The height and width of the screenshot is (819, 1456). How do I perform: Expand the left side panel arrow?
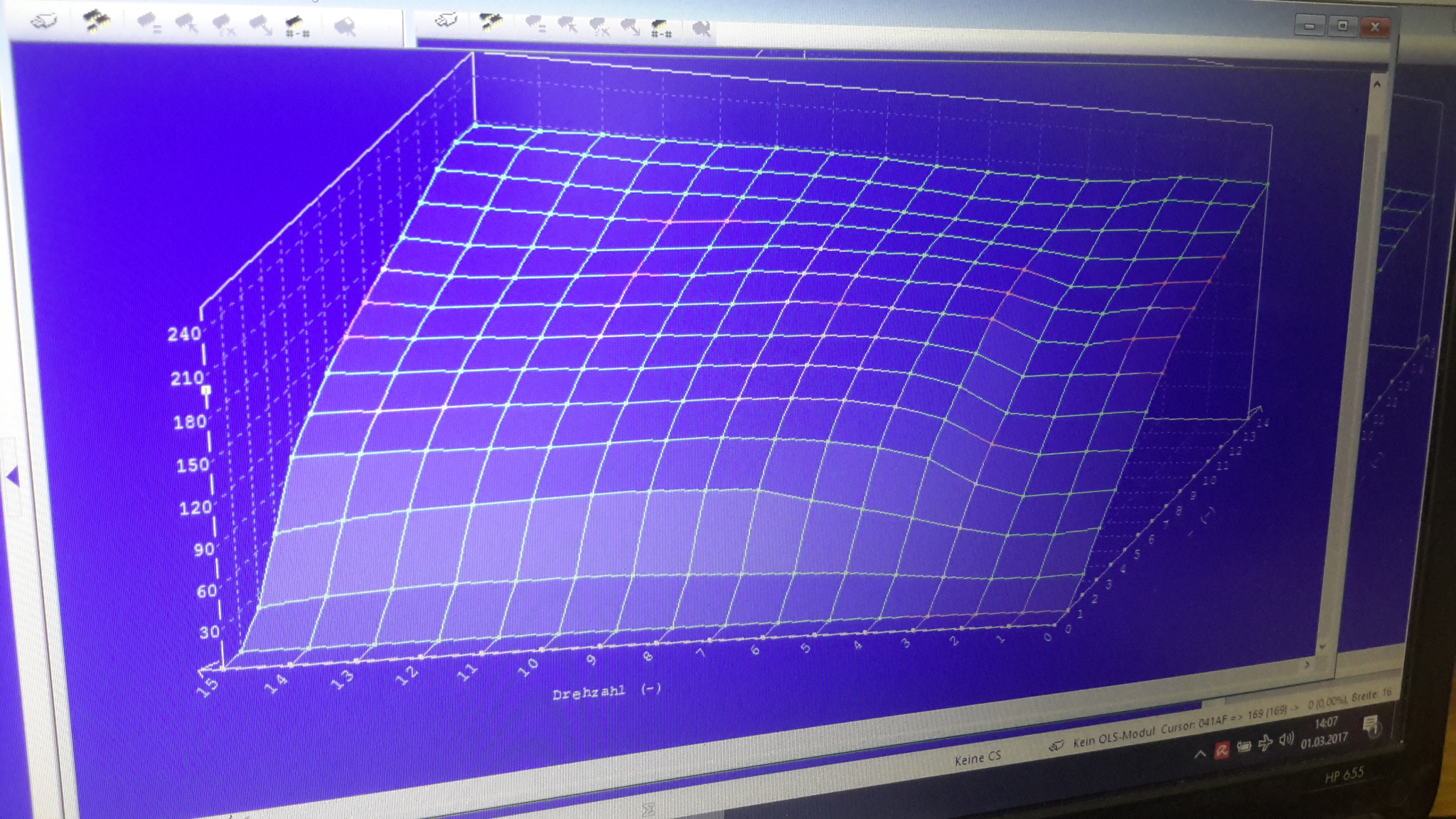tap(12, 476)
